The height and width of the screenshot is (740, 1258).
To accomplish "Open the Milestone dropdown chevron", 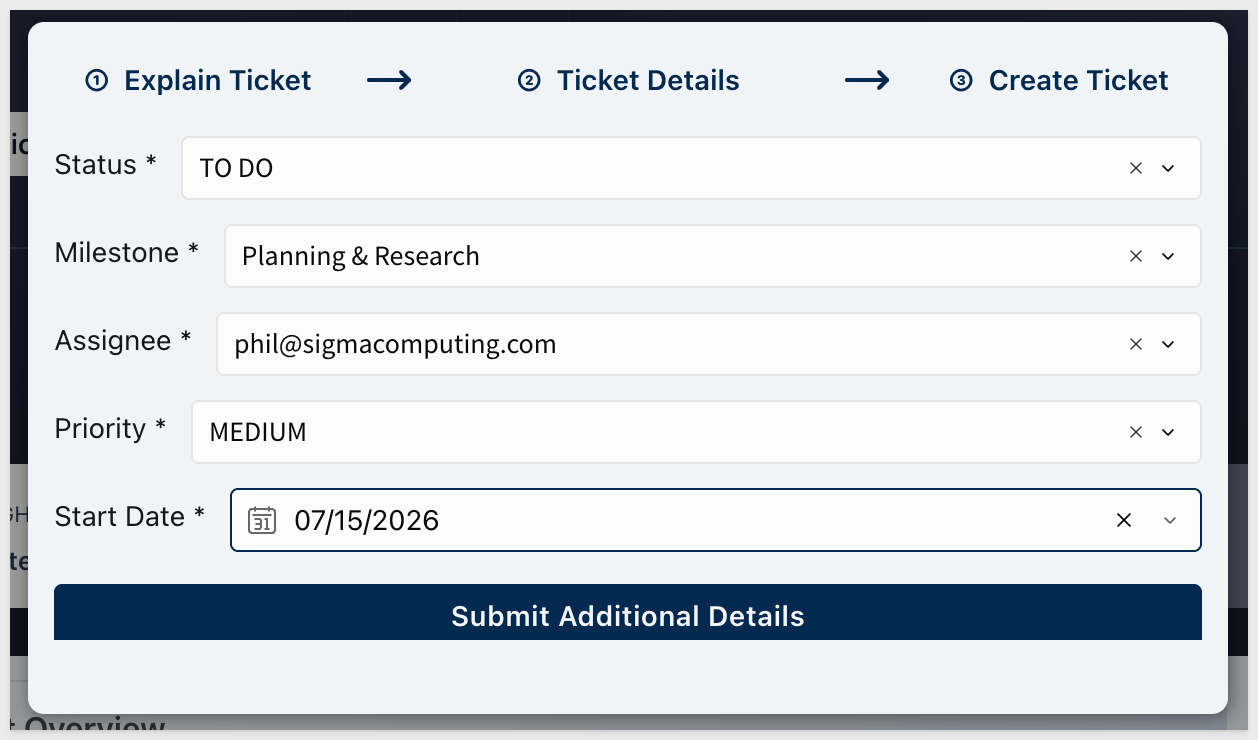I will (1168, 256).
